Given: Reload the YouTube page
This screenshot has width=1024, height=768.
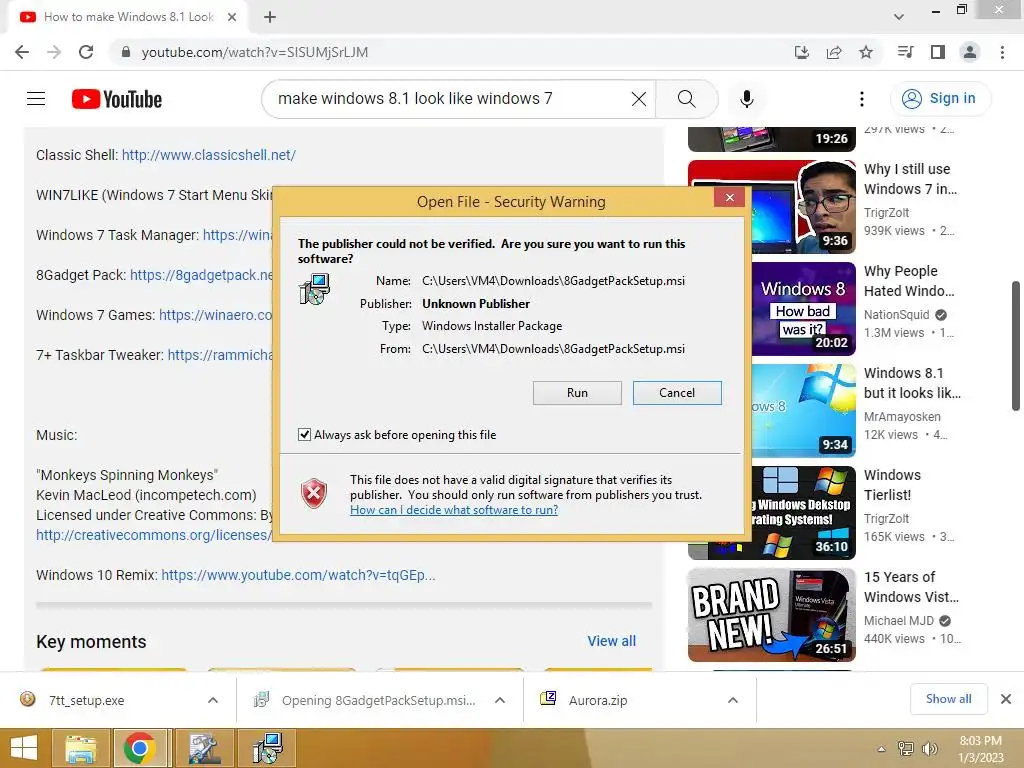Looking at the screenshot, I should point(86,52).
